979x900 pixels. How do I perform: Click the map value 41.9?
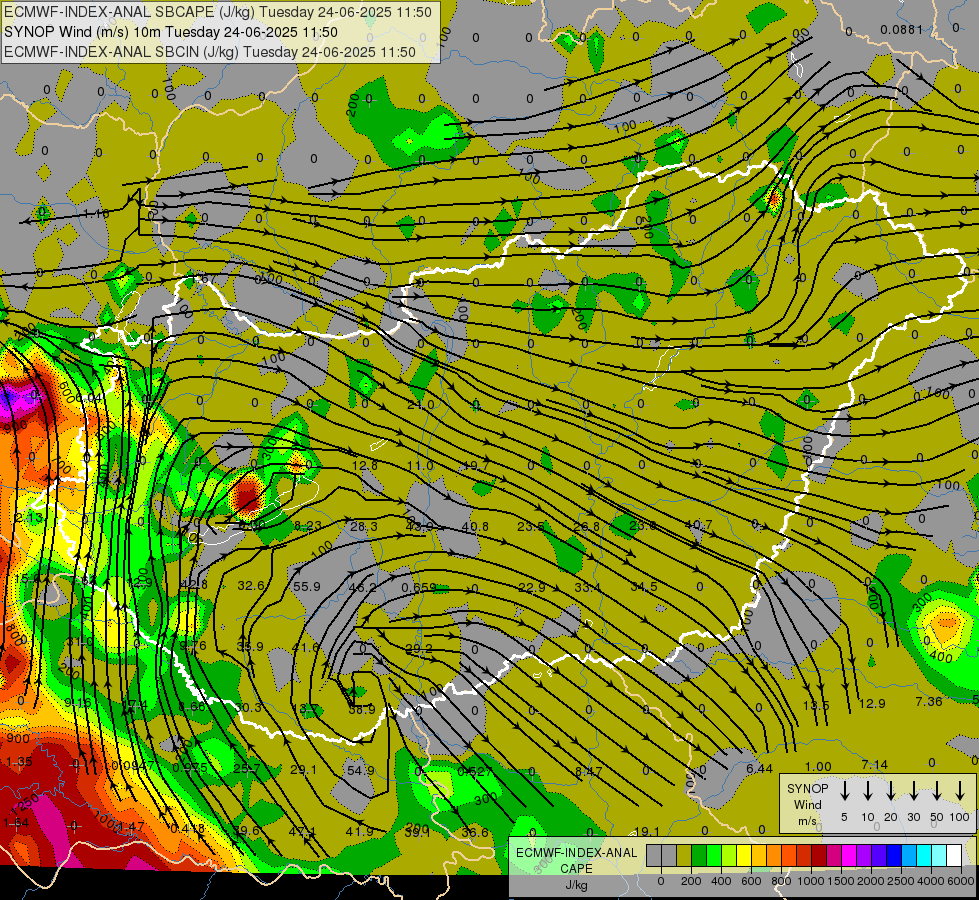[360, 831]
